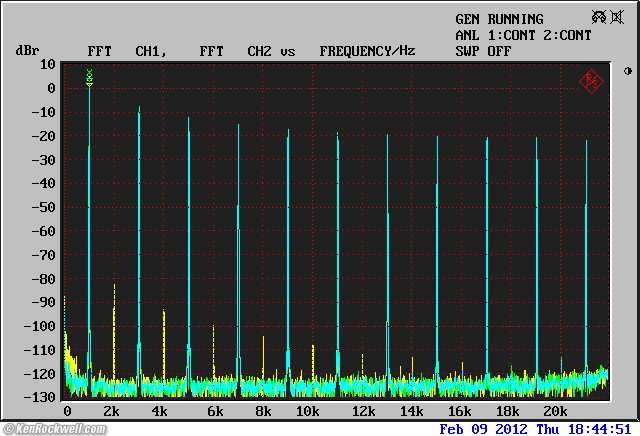Image resolution: width=640 pixels, height=436 pixels.
Task: Click the dBr unit label
Action: [x=27, y=50]
